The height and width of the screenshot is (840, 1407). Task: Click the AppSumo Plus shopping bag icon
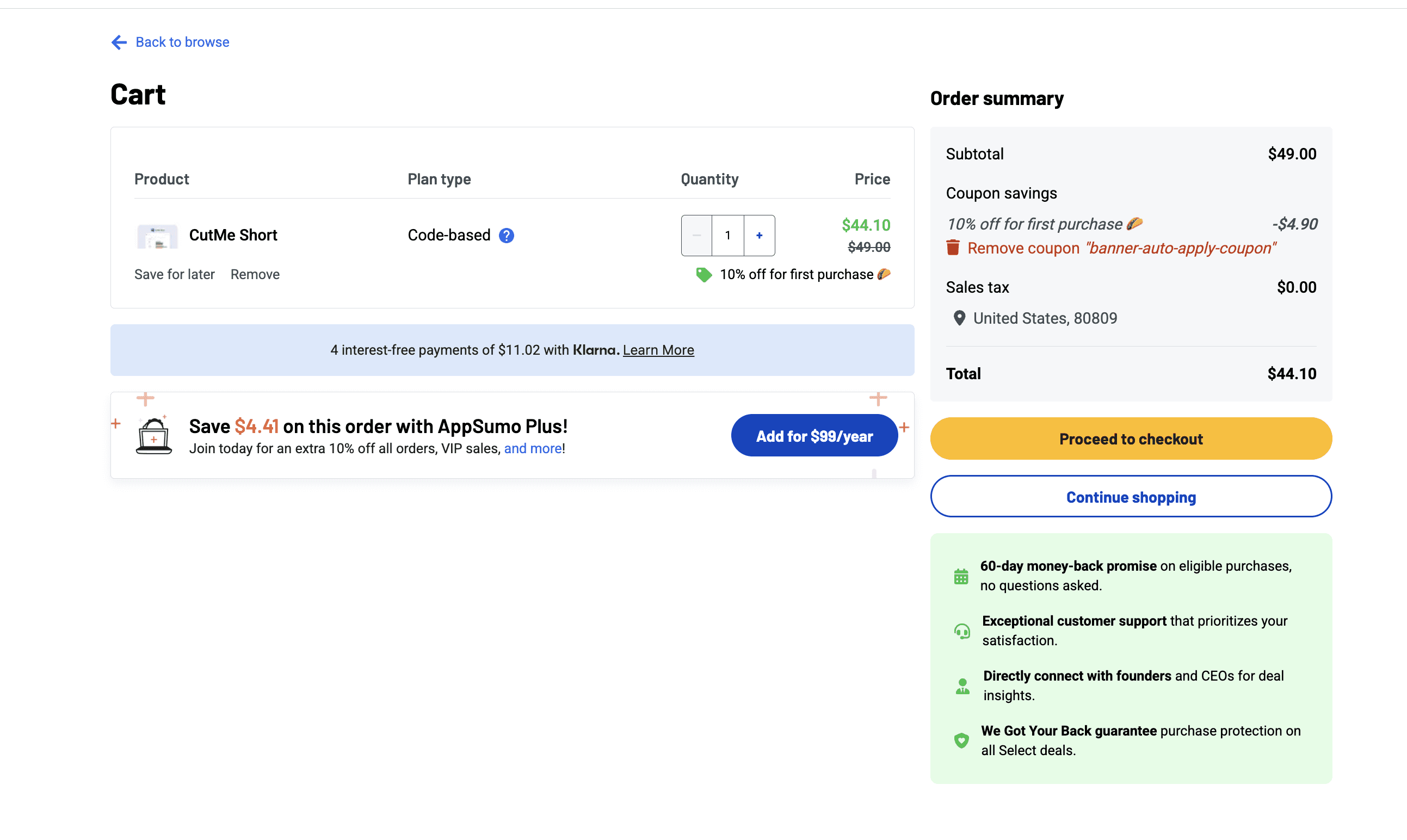(153, 436)
